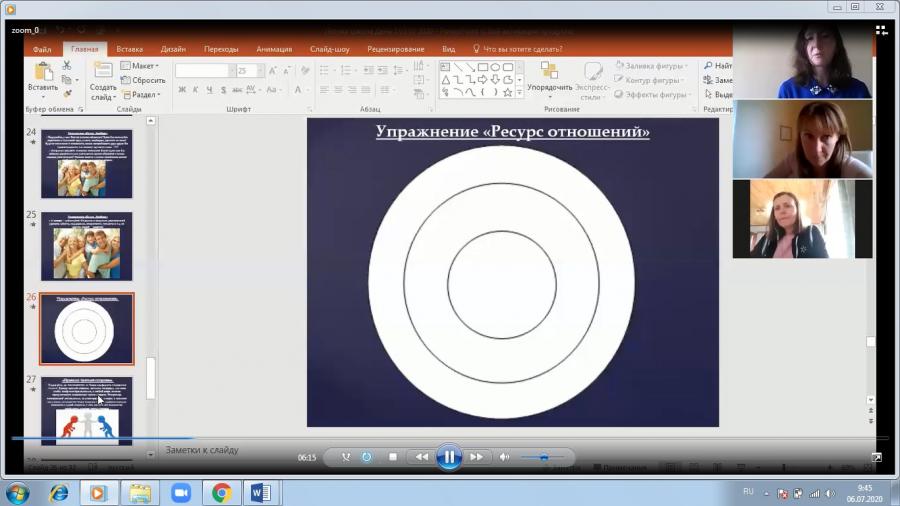The height and width of the screenshot is (506, 900).
Task: Pause the video with the round play button
Action: tap(449, 457)
